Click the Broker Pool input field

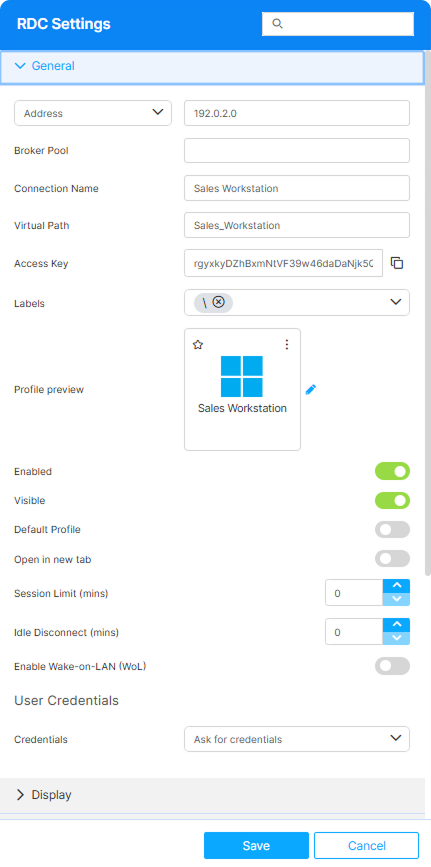(297, 150)
